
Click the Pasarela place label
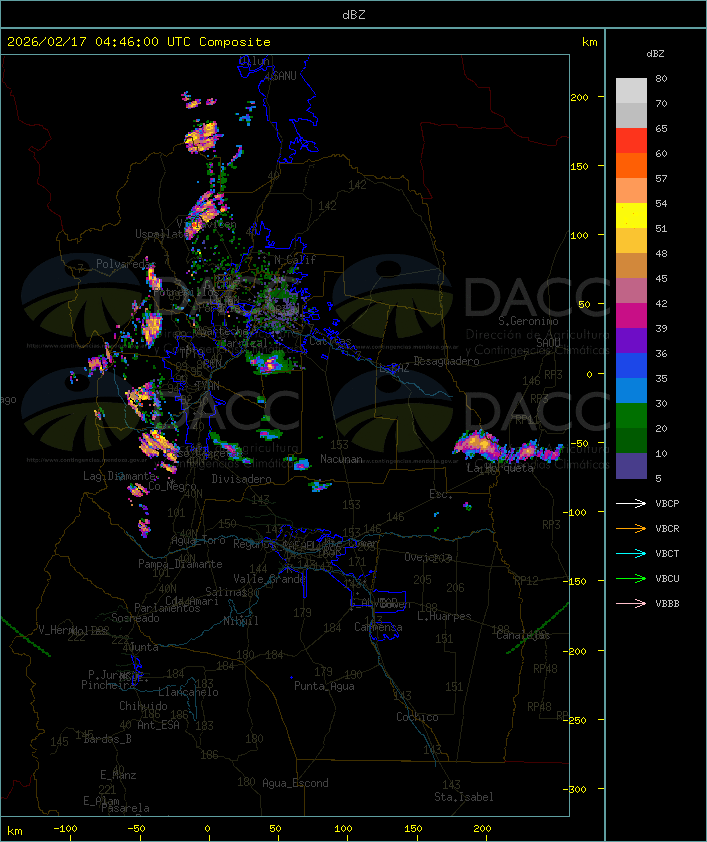pyautogui.click(x=126, y=808)
